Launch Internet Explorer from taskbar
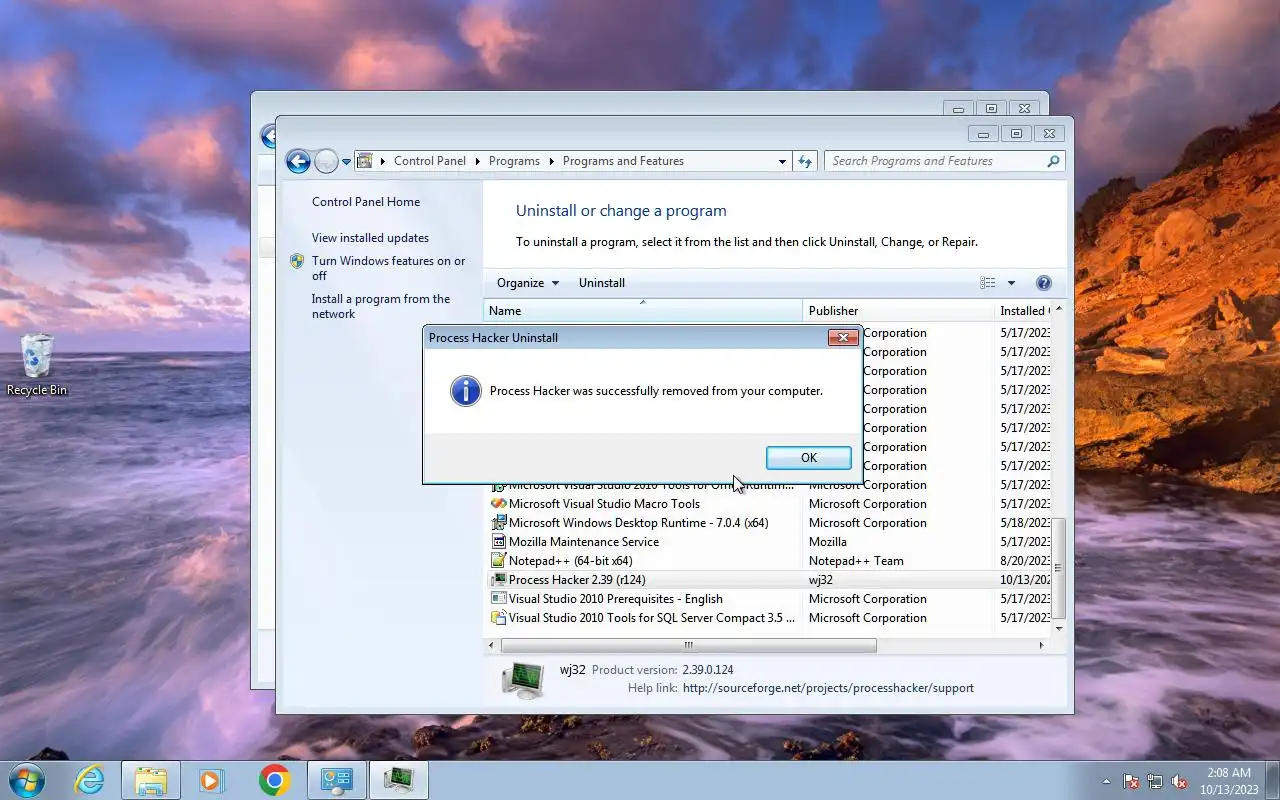1280x800 pixels. point(90,780)
